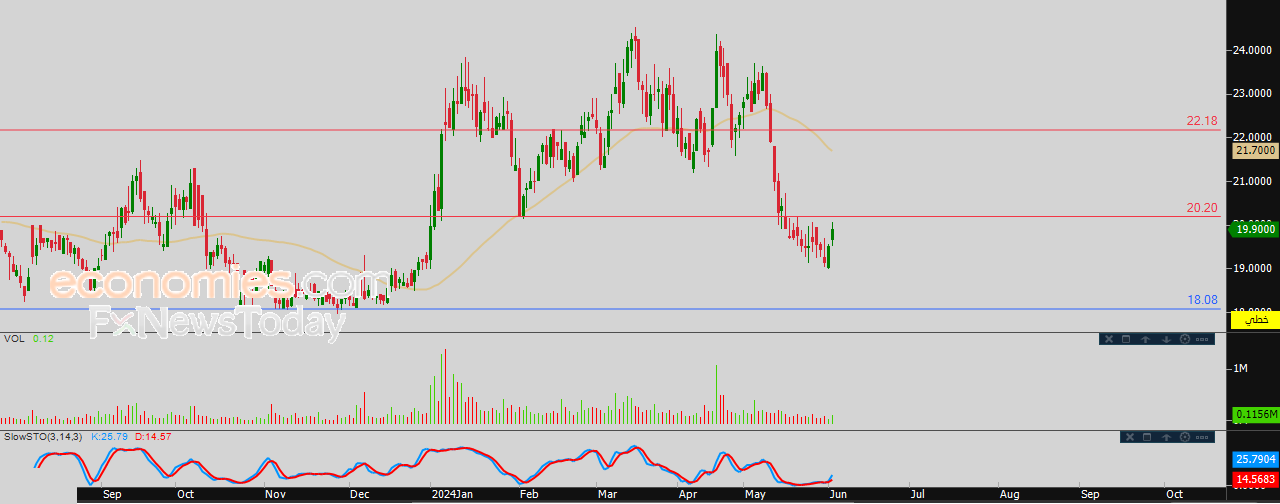Screen dimensions: 1280x504
Task: Click the Sep label near the time axis start
Action: (x=112, y=494)
